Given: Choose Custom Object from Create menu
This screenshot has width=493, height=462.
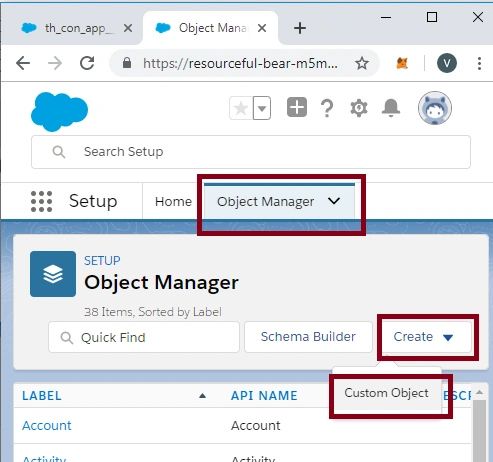Looking at the screenshot, I should [386, 393].
